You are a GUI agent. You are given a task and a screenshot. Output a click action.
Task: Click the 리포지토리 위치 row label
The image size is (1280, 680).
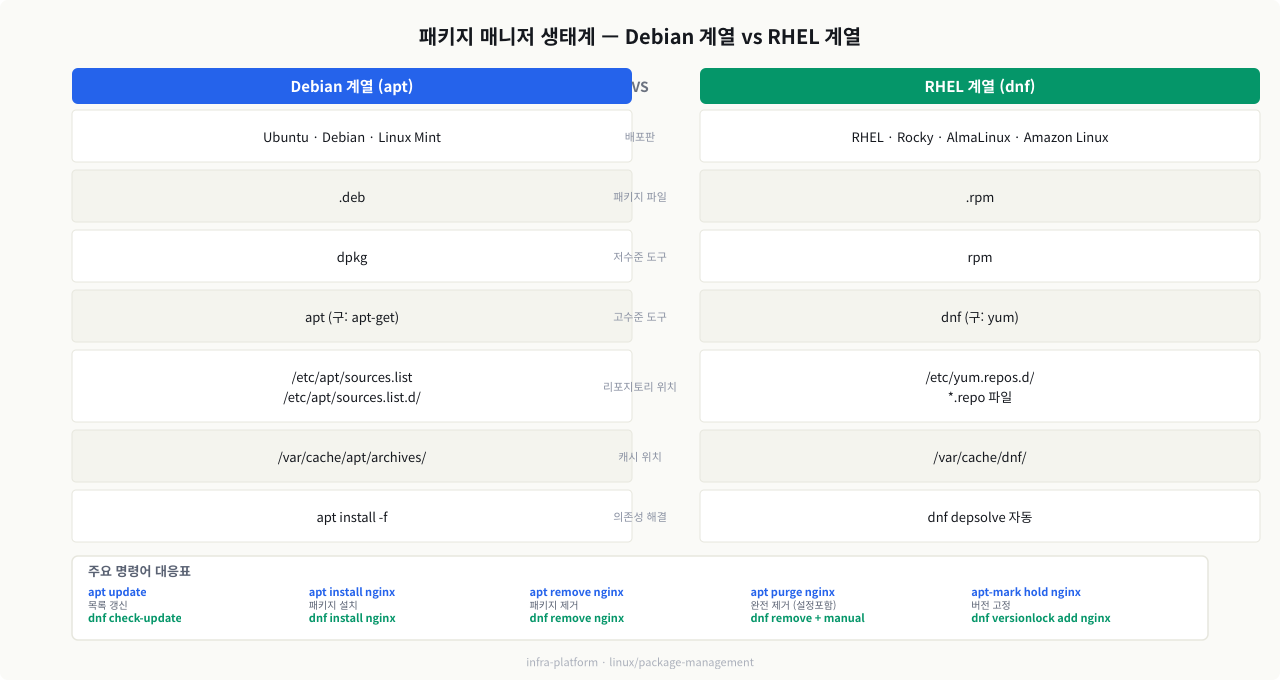point(640,387)
